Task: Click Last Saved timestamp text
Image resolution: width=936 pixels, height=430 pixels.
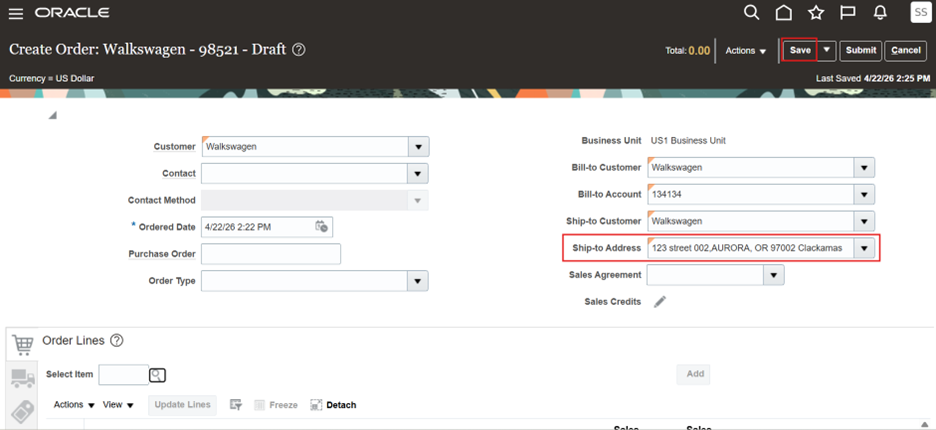Action: click(873, 78)
